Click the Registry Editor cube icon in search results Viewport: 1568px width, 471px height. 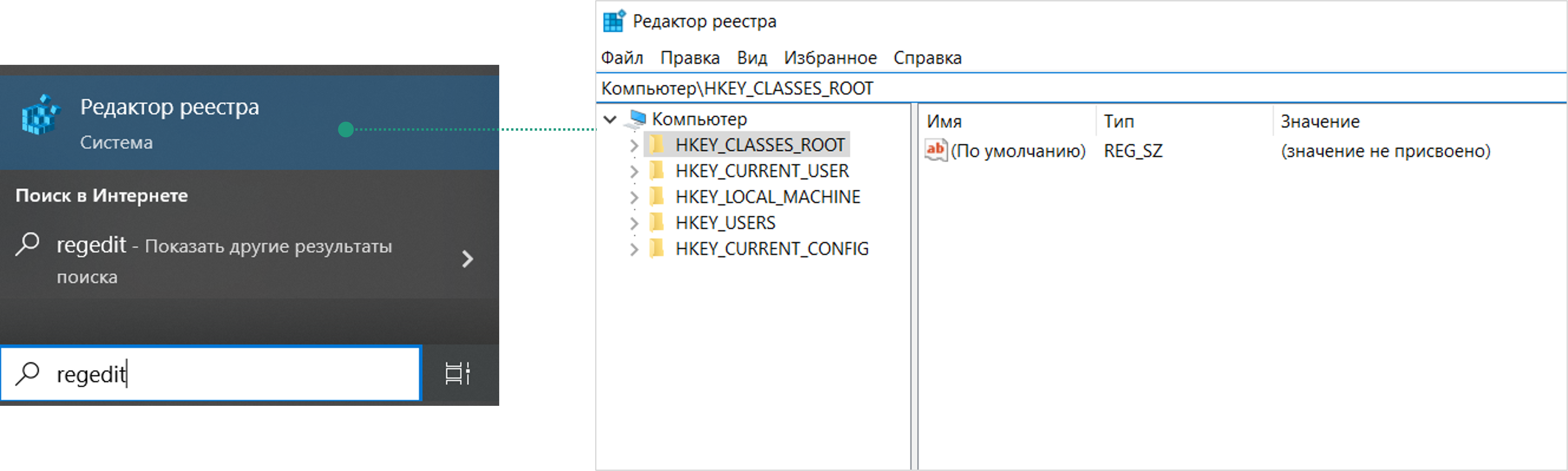pos(40,115)
